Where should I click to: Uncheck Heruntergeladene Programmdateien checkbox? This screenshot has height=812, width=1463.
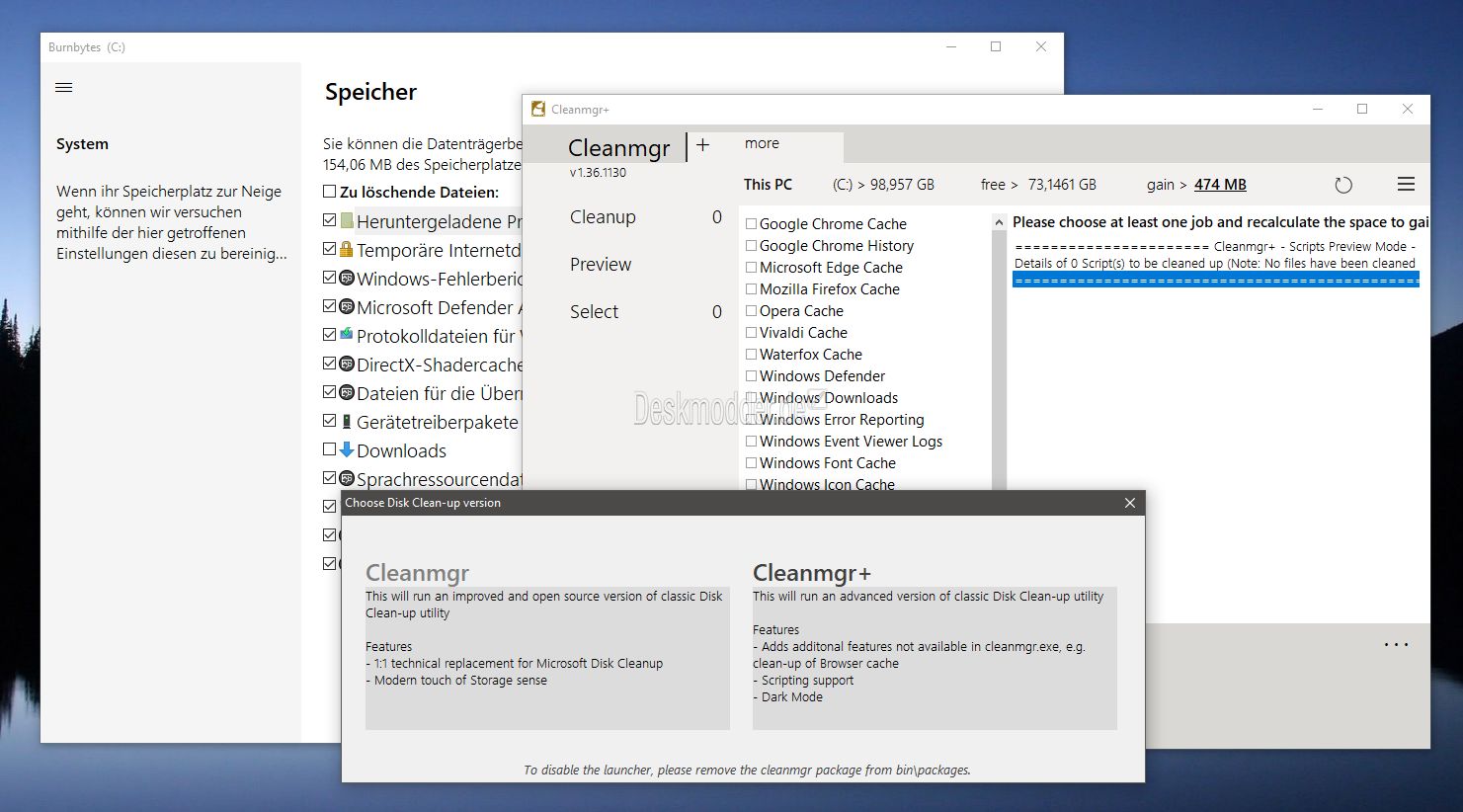click(x=330, y=219)
